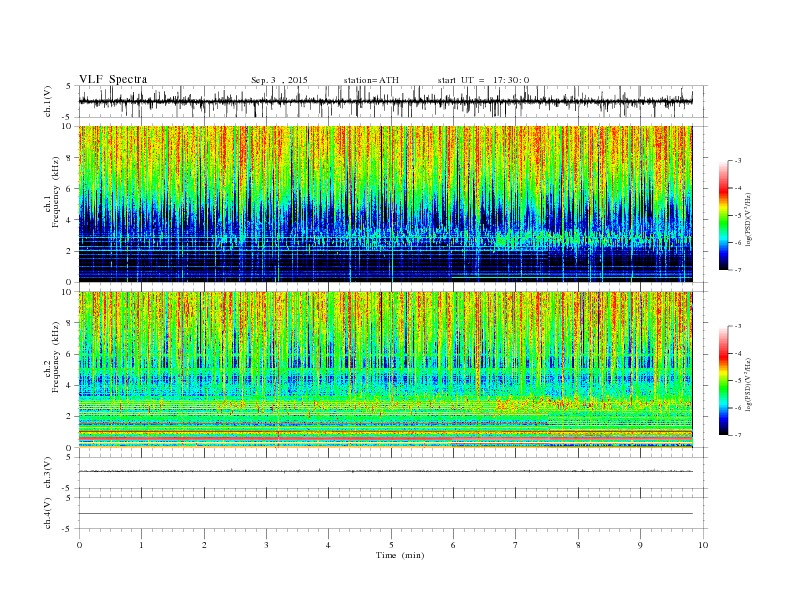The height and width of the screenshot is (612, 792).
Task: Click the "station=ATH" header label
Action: [x=371, y=80]
